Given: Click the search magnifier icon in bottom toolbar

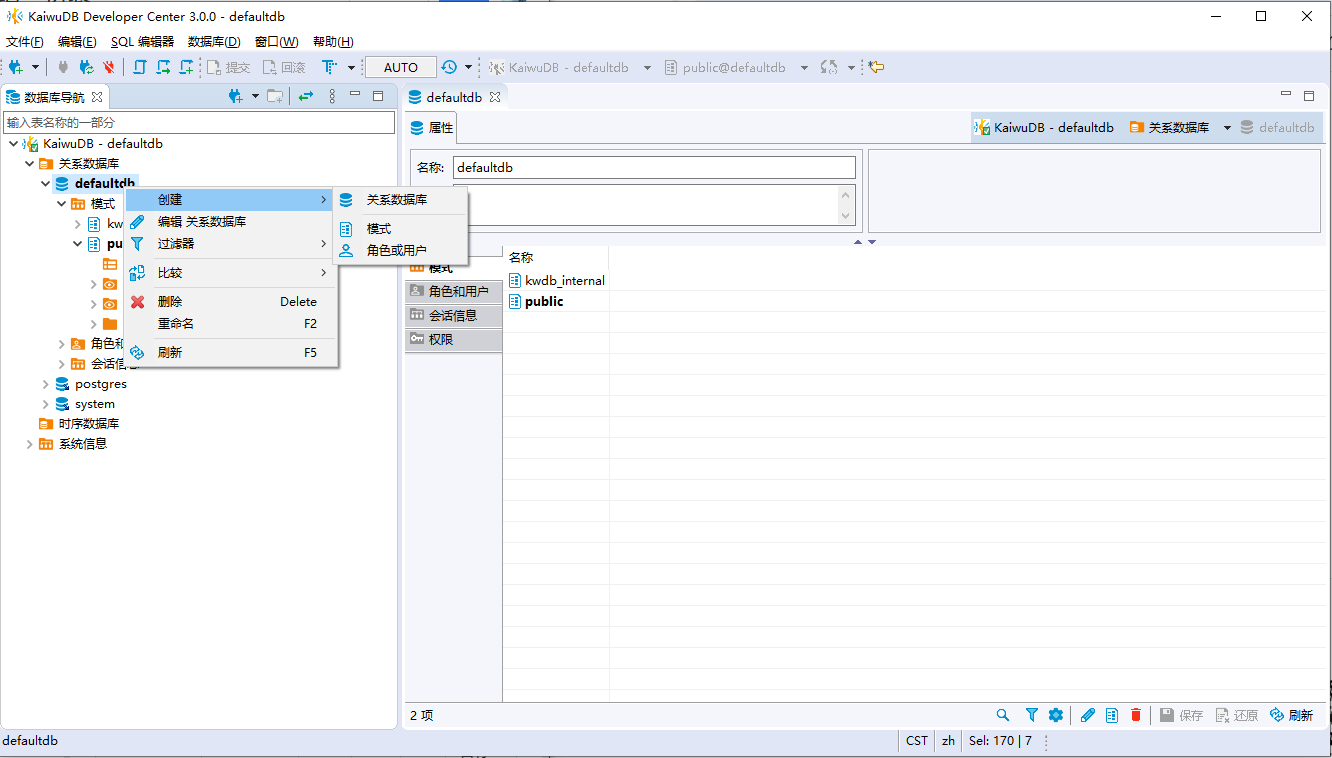Looking at the screenshot, I should (x=1003, y=715).
